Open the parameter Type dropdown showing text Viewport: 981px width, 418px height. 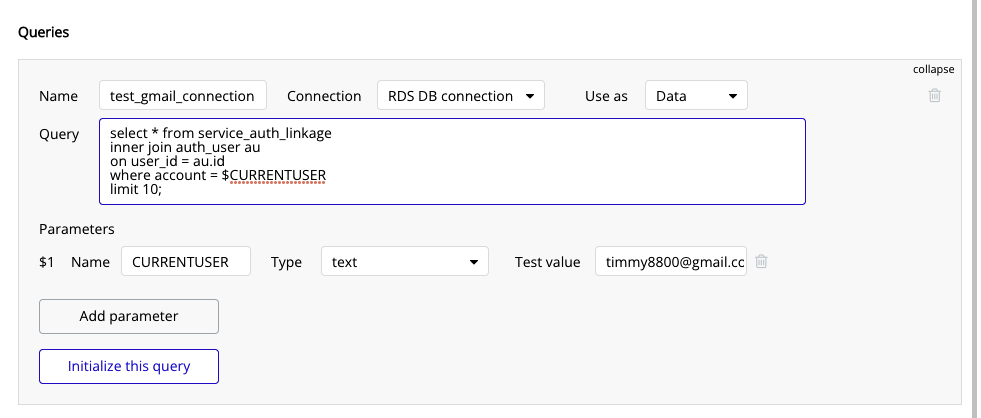[x=404, y=262]
